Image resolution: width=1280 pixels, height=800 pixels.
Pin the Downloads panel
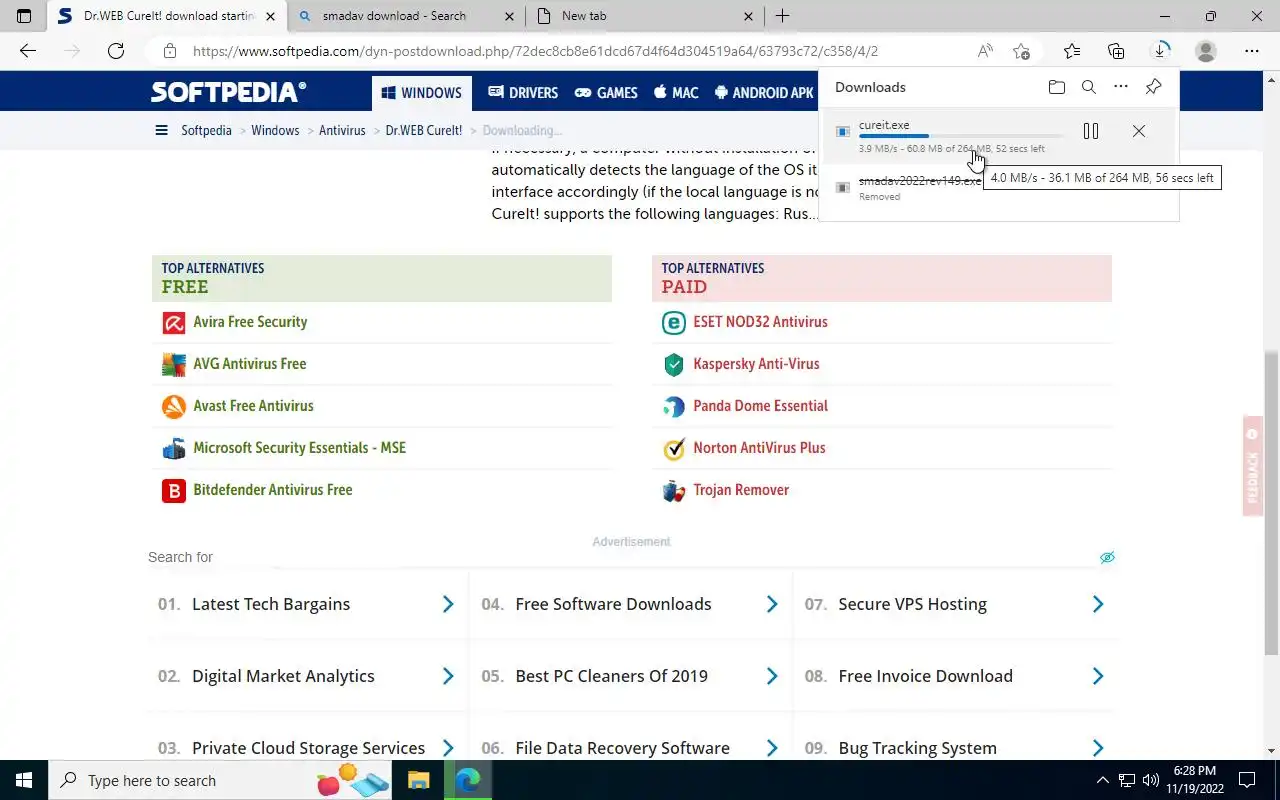(1153, 87)
